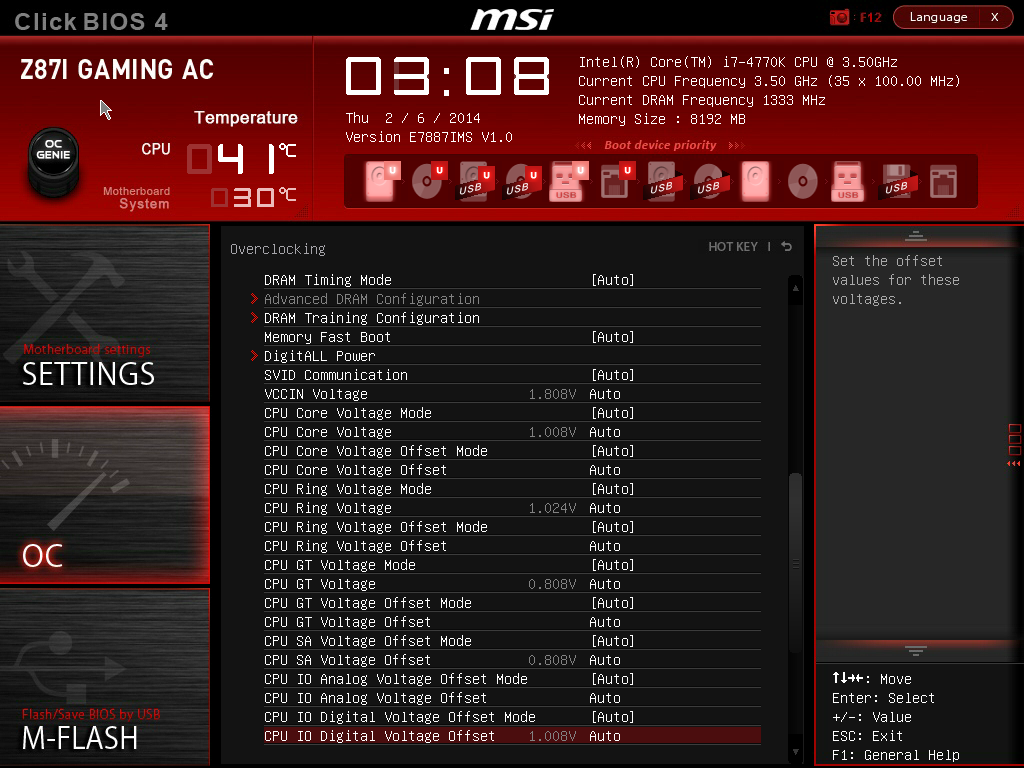Select the legacy hard disk boot icon
The width and height of the screenshot is (1024, 768).
click(x=756, y=181)
